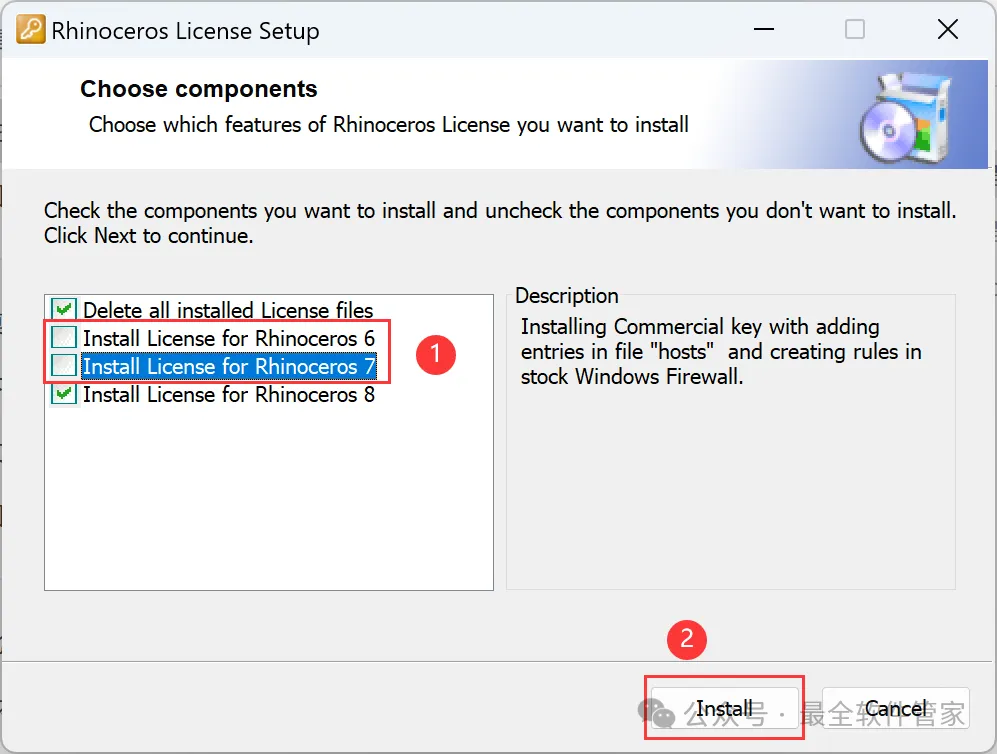Check the Rhinoceros 6 license checkbox
Viewport: 997px width, 754px height.
coord(64,338)
